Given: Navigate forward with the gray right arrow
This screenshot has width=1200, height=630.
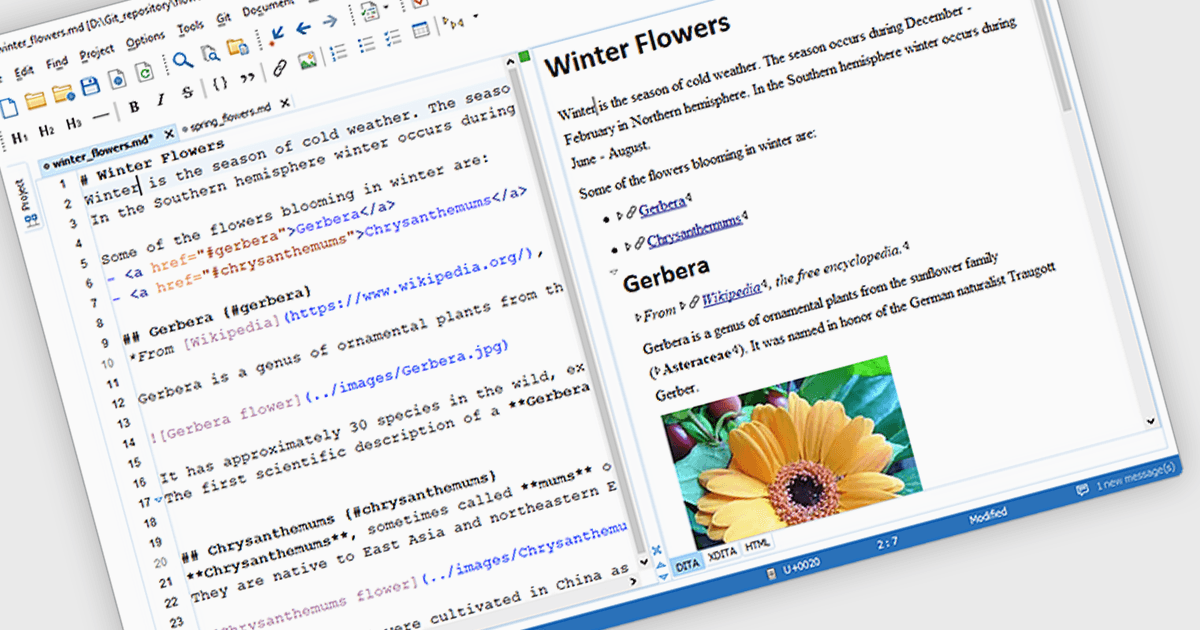Looking at the screenshot, I should pos(330,21).
